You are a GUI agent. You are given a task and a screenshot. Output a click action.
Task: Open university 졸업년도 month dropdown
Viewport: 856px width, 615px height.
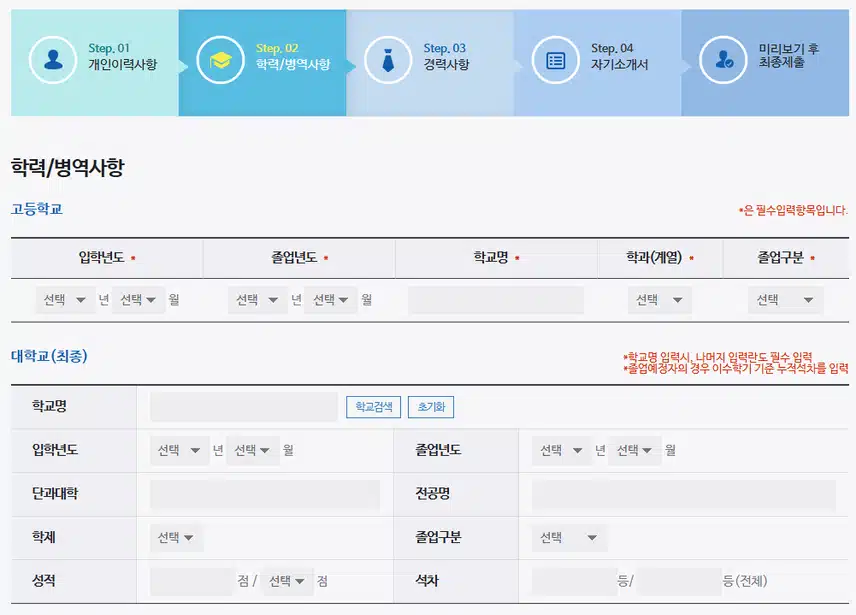click(635, 451)
